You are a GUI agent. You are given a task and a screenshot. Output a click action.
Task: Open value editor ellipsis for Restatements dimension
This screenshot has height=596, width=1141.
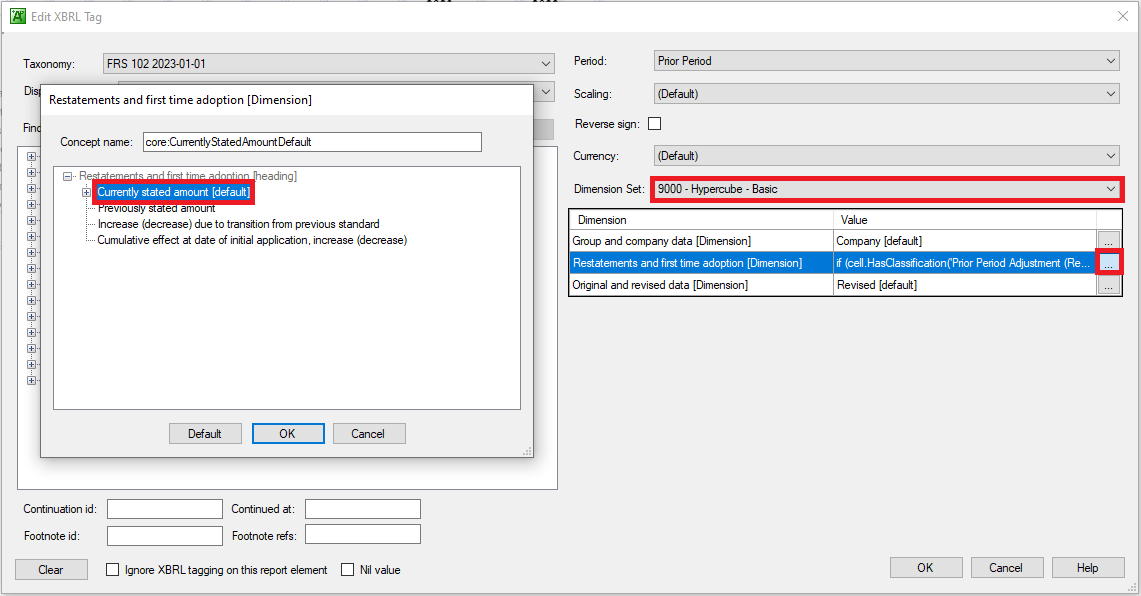coord(1111,262)
